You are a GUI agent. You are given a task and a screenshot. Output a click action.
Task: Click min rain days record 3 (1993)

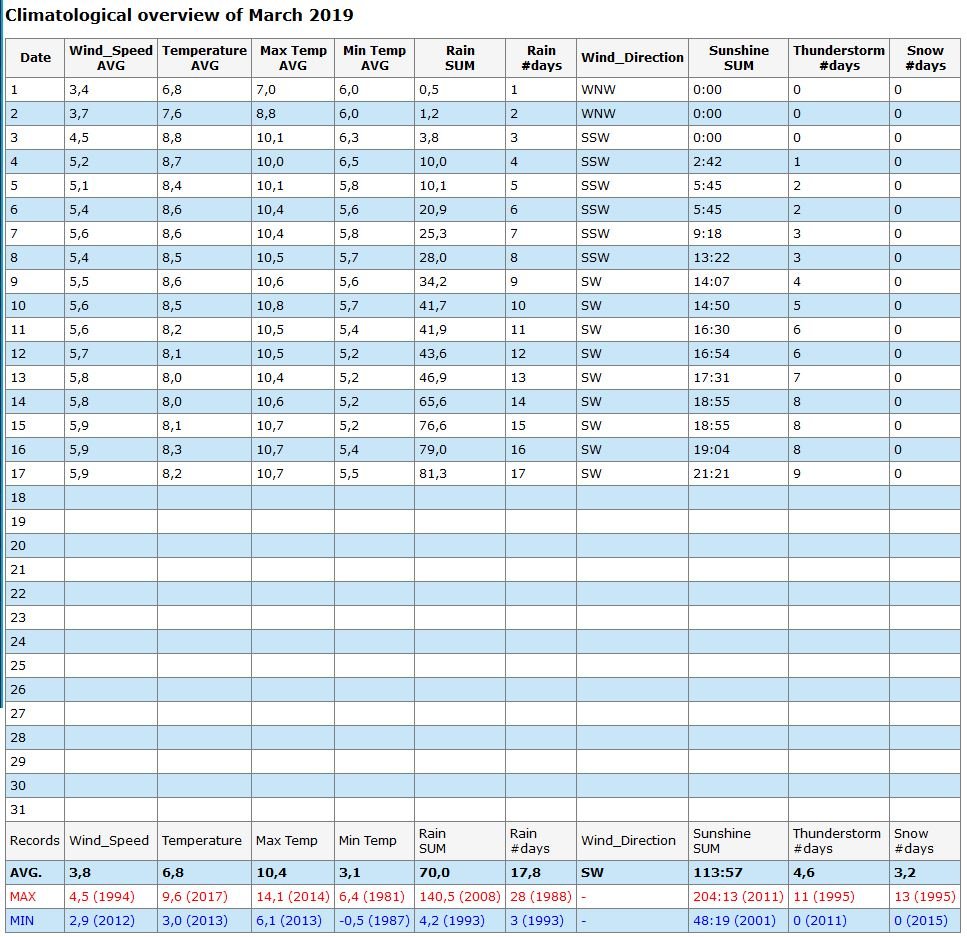(537, 921)
